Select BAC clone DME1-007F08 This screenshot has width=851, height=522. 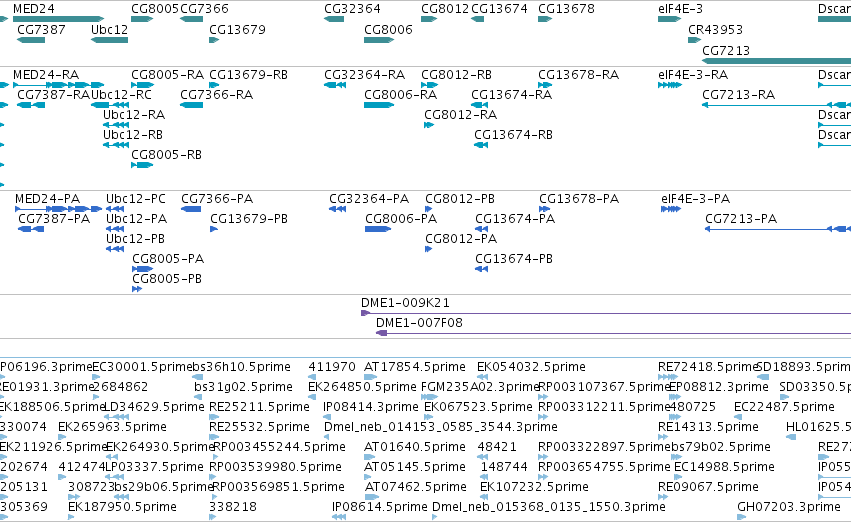pos(420,323)
